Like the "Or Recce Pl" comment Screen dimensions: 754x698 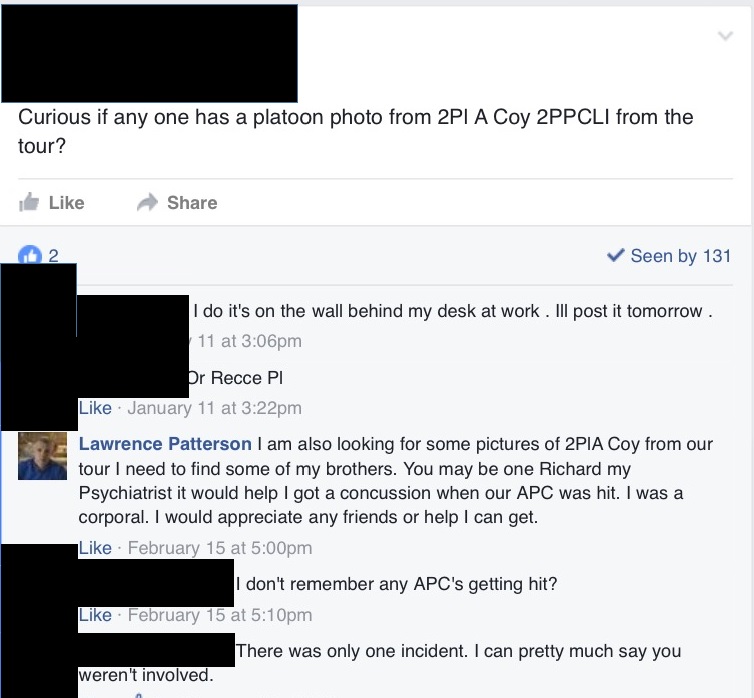point(95,408)
